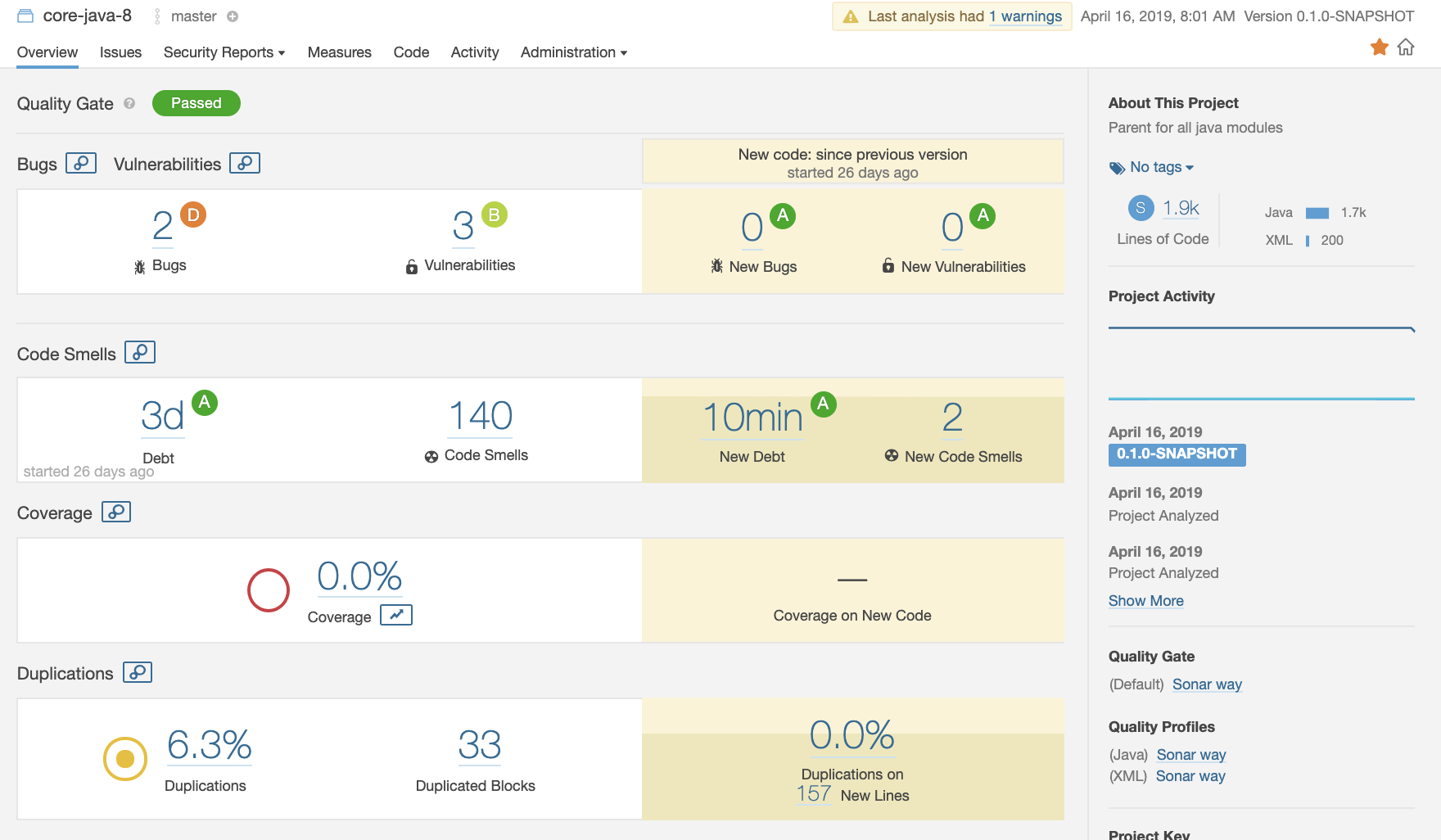Click the Parent for all java modules text
Screen dimensions: 1441x840
[x=1195, y=128]
